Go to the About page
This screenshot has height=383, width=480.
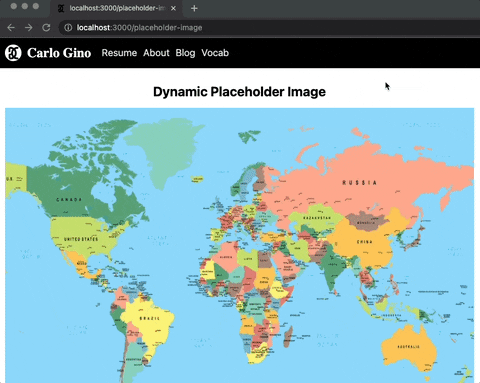pyautogui.click(x=156, y=53)
